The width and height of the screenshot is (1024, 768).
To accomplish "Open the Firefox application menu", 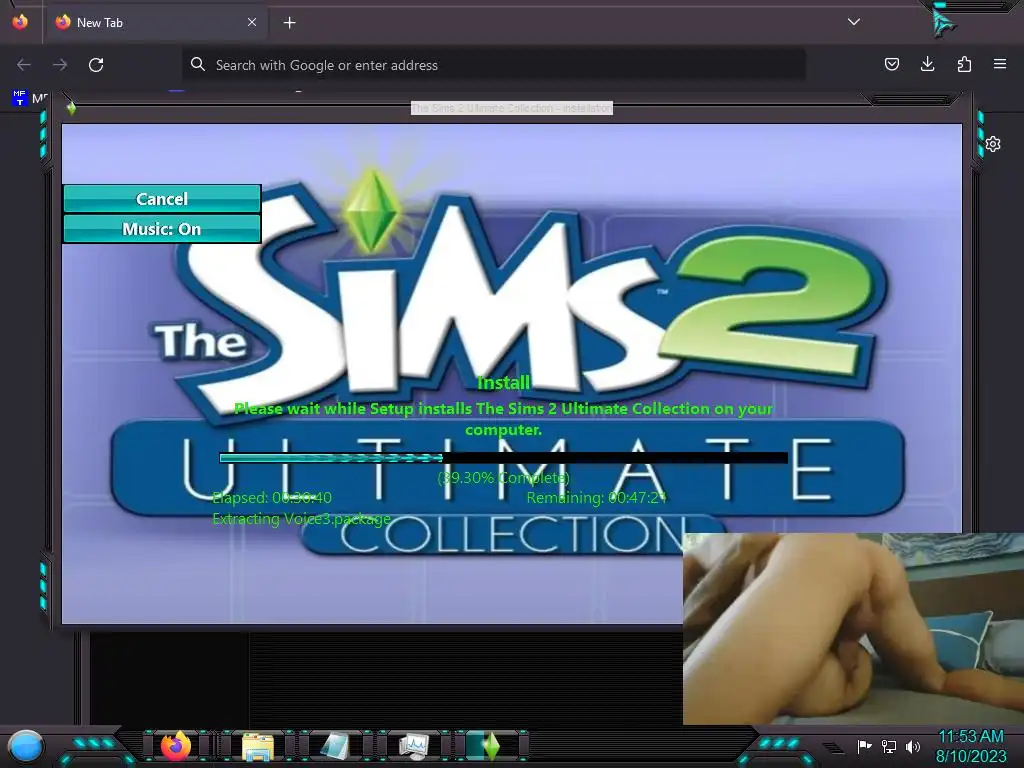I will [x=1000, y=64].
